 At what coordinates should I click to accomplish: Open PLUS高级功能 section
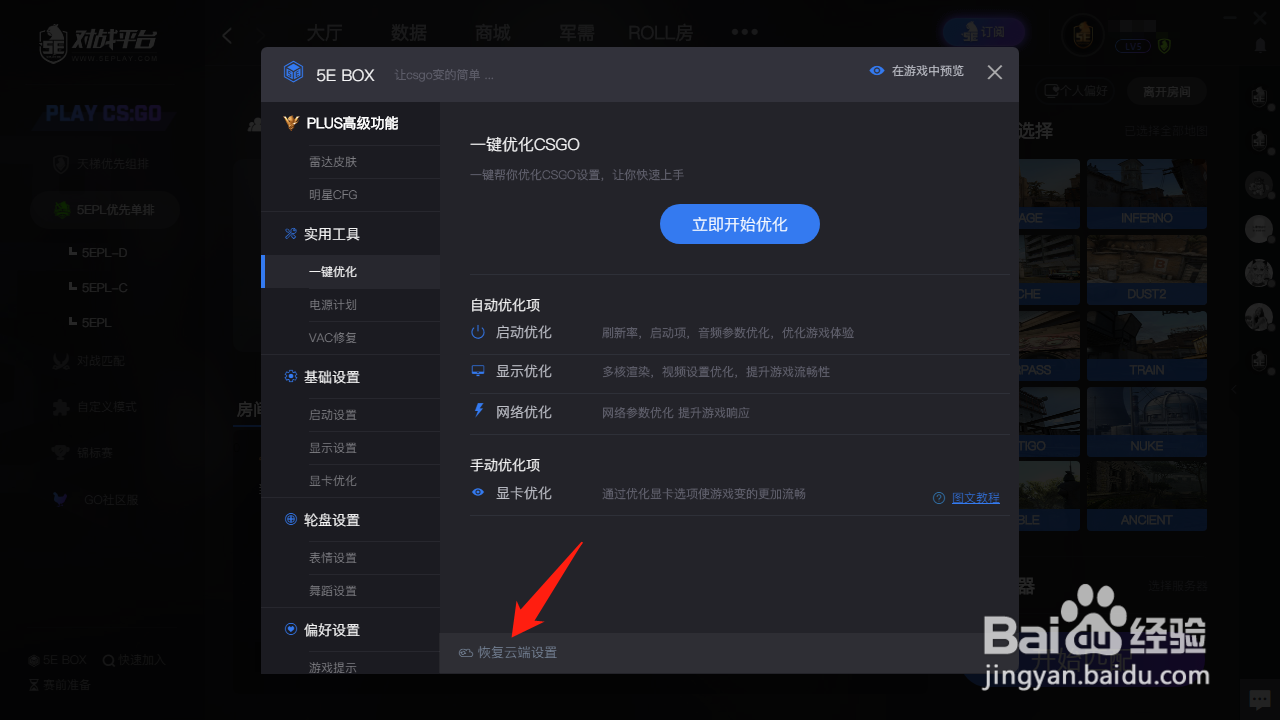pyautogui.click(x=350, y=123)
